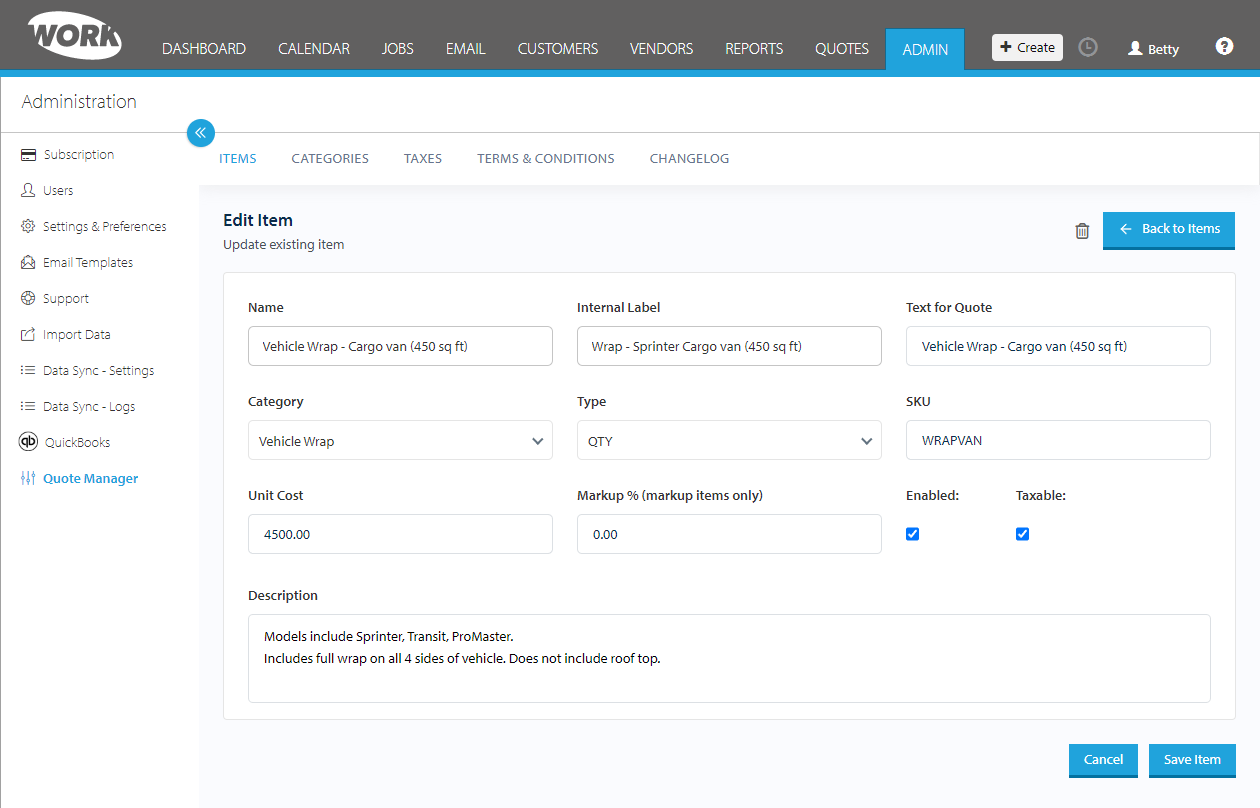Open the REPORTS menu item

click(x=754, y=49)
